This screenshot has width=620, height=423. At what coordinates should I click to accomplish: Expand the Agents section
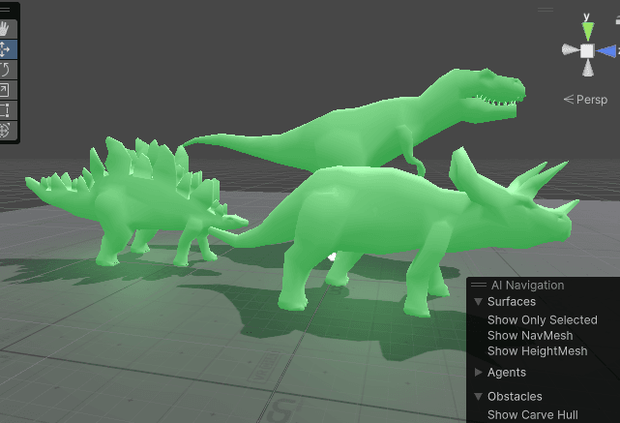(x=478, y=372)
